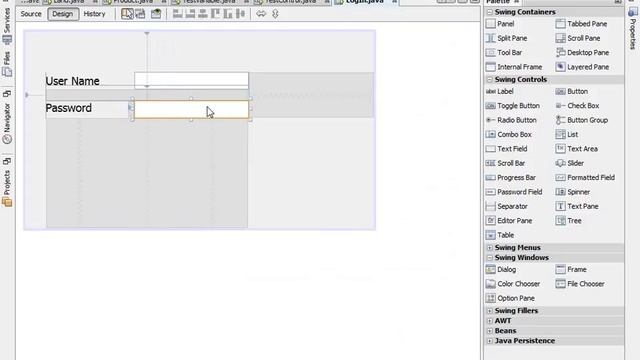The width and height of the screenshot is (640, 360).
Task: Expand the Swing Menus category
Action: (x=489, y=248)
